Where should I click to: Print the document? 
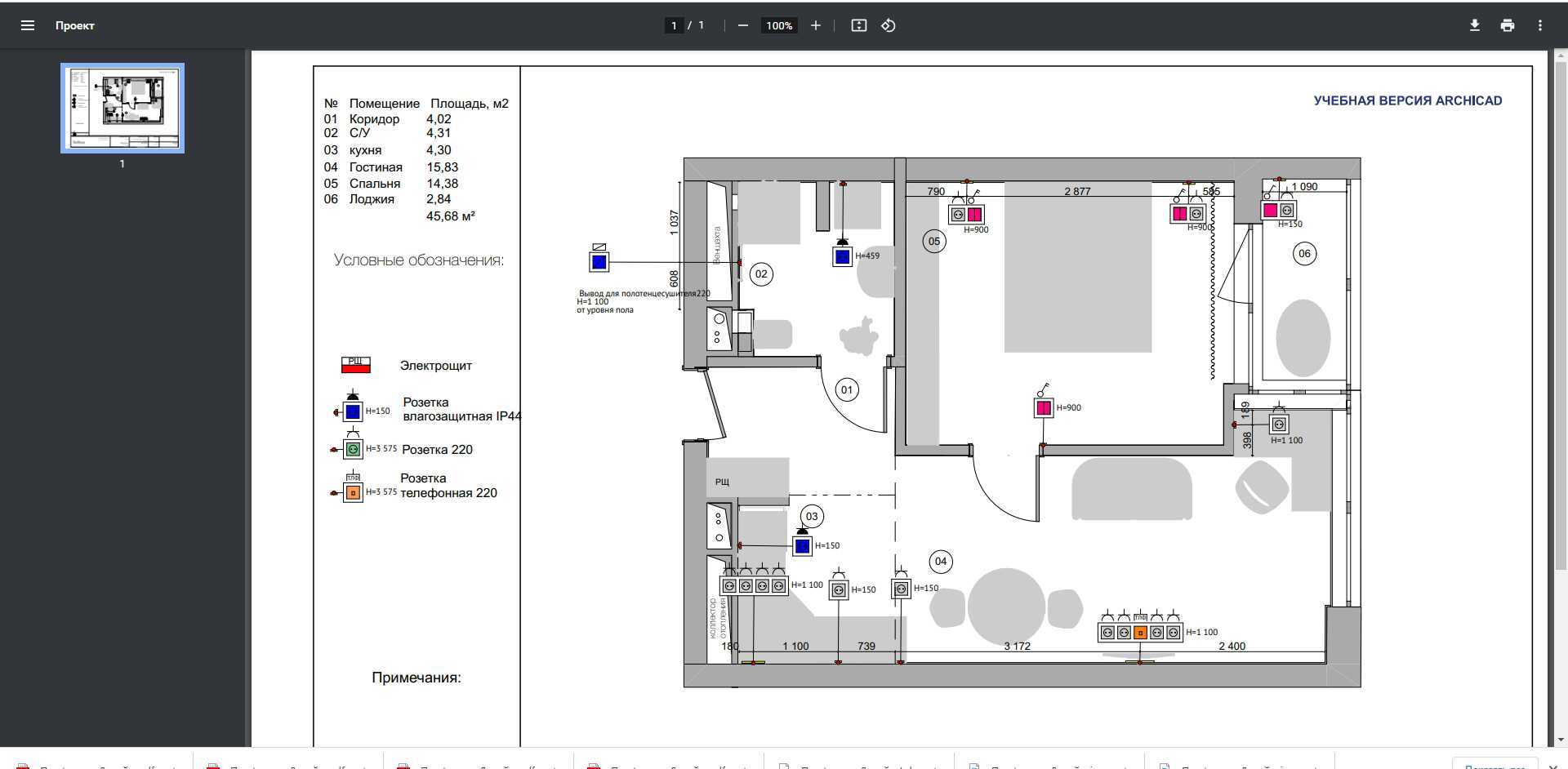coord(1507,25)
